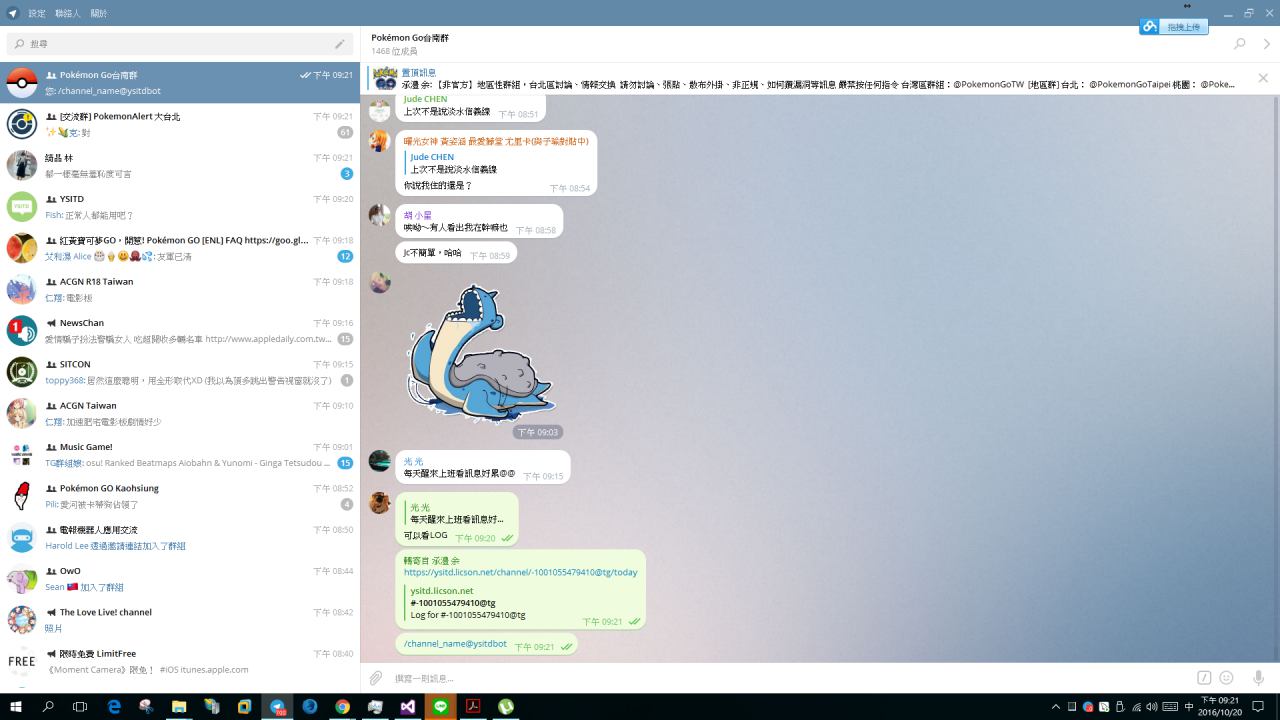Click the 胡 小星 user avatar in the conversation

click(x=380, y=215)
